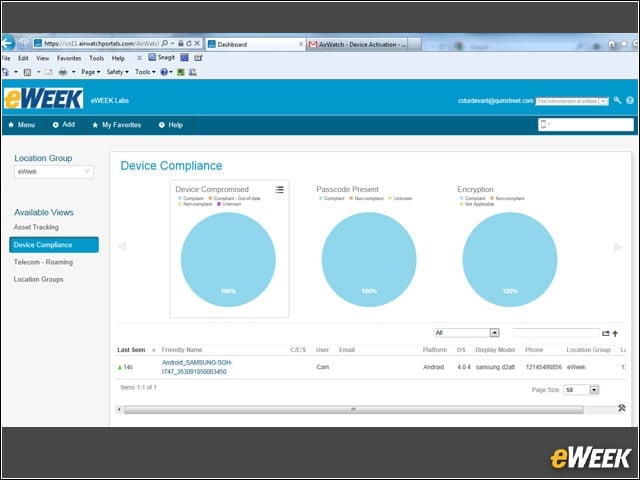
Task: Click the blue help question icon in command bar
Action: click(x=164, y=72)
